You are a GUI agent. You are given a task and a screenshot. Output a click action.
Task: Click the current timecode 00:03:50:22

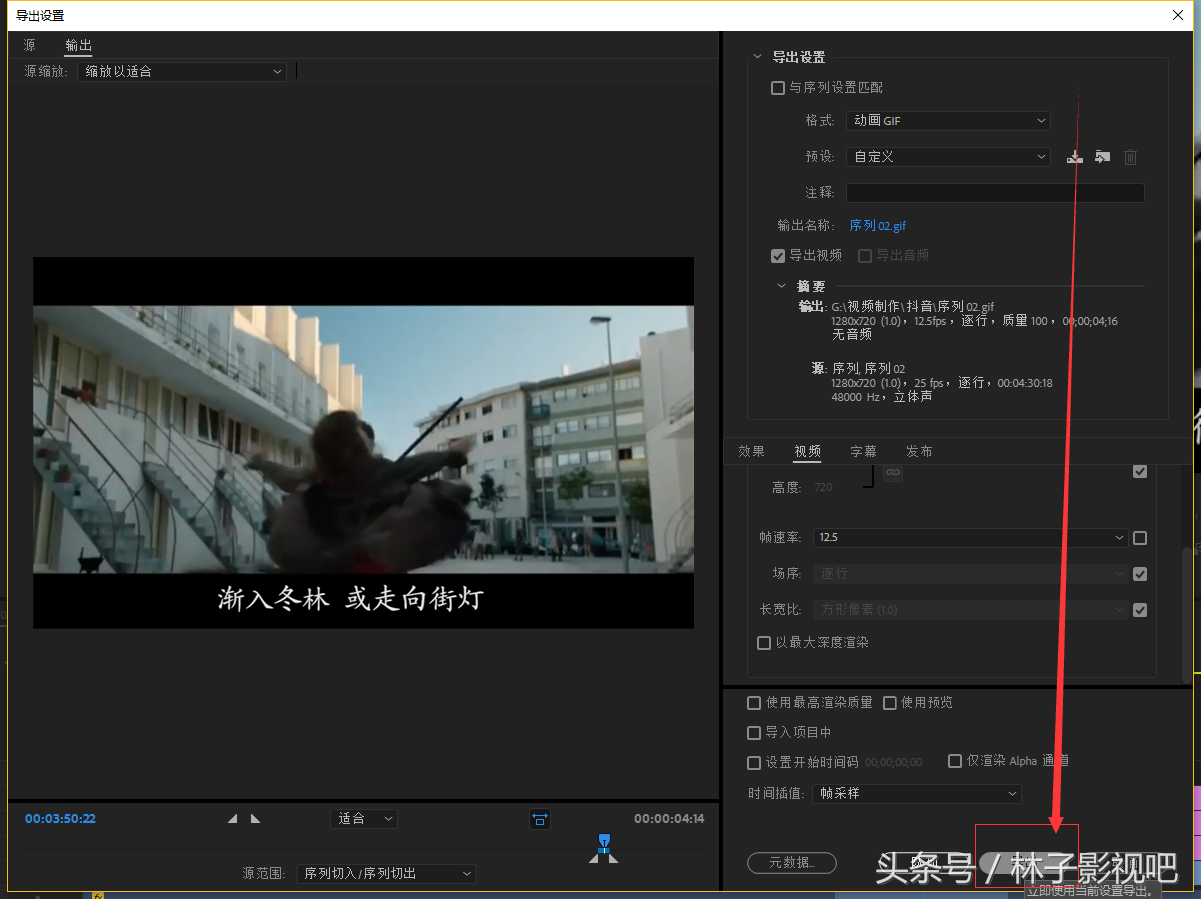click(x=61, y=819)
